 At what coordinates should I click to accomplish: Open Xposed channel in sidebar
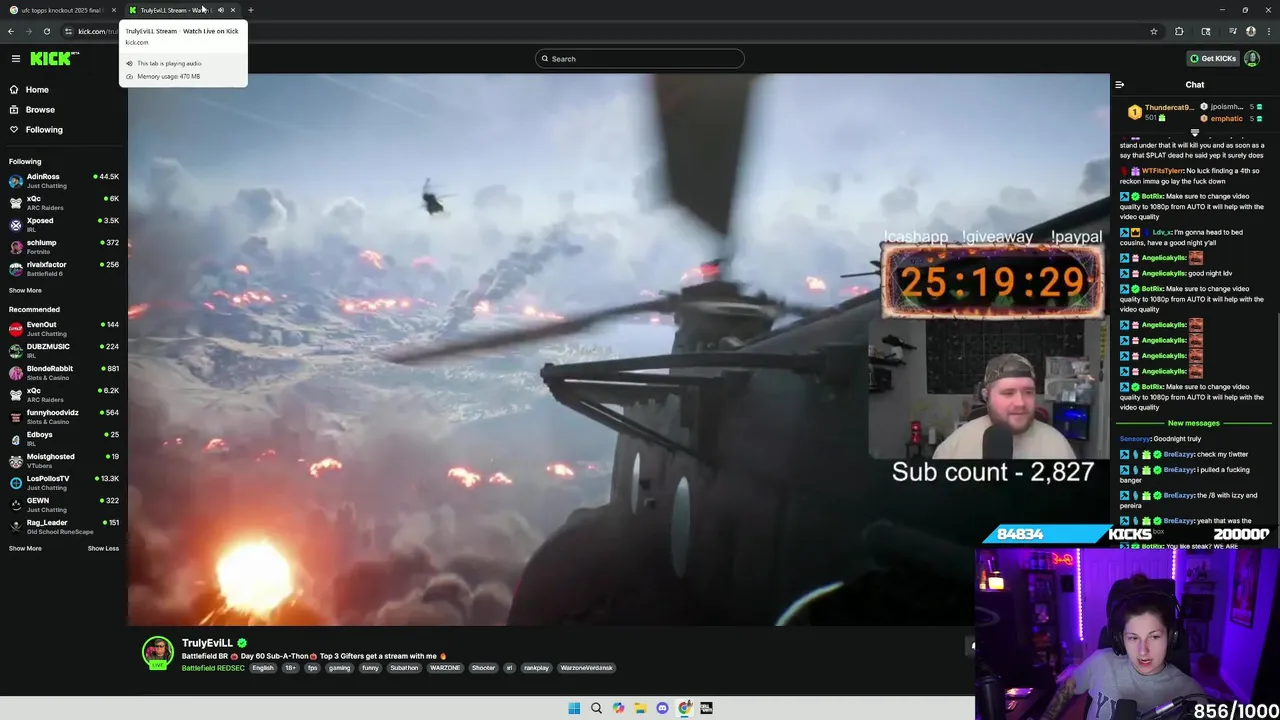pos(64,225)
